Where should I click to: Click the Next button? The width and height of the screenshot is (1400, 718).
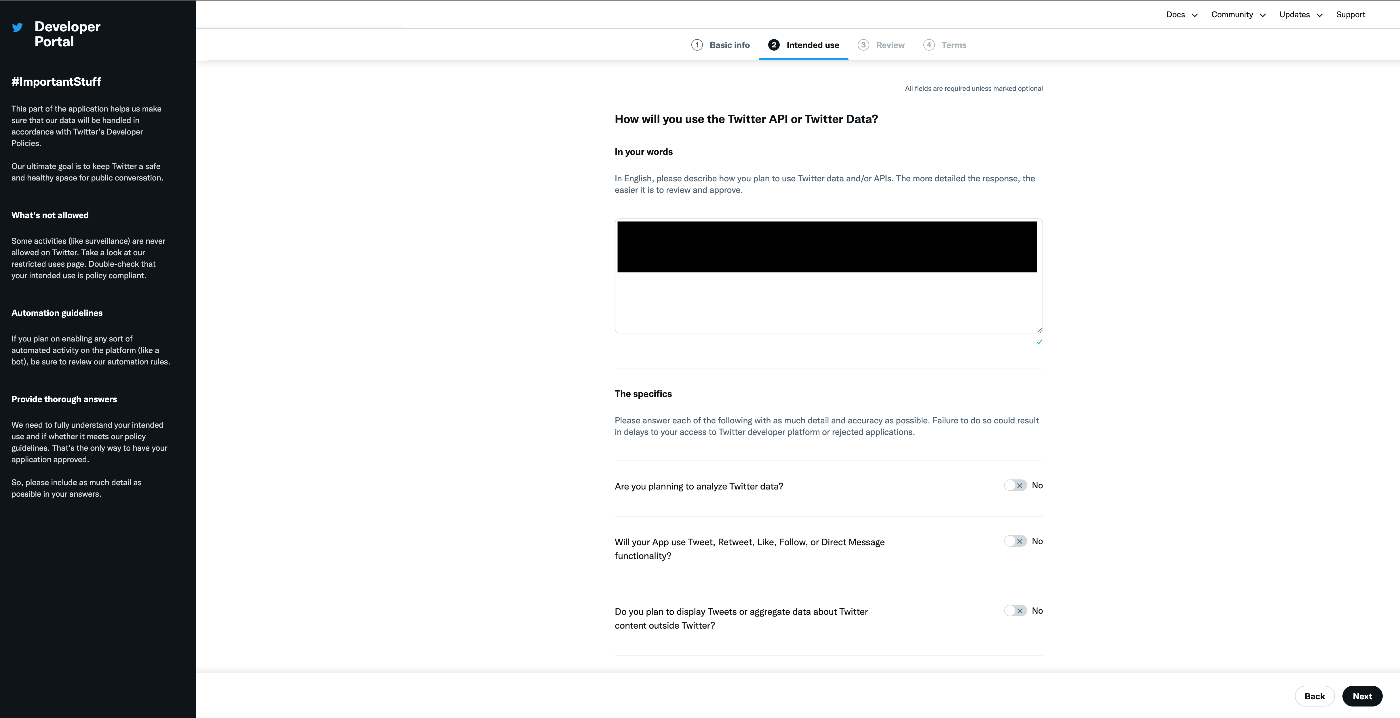[1362, 696]
